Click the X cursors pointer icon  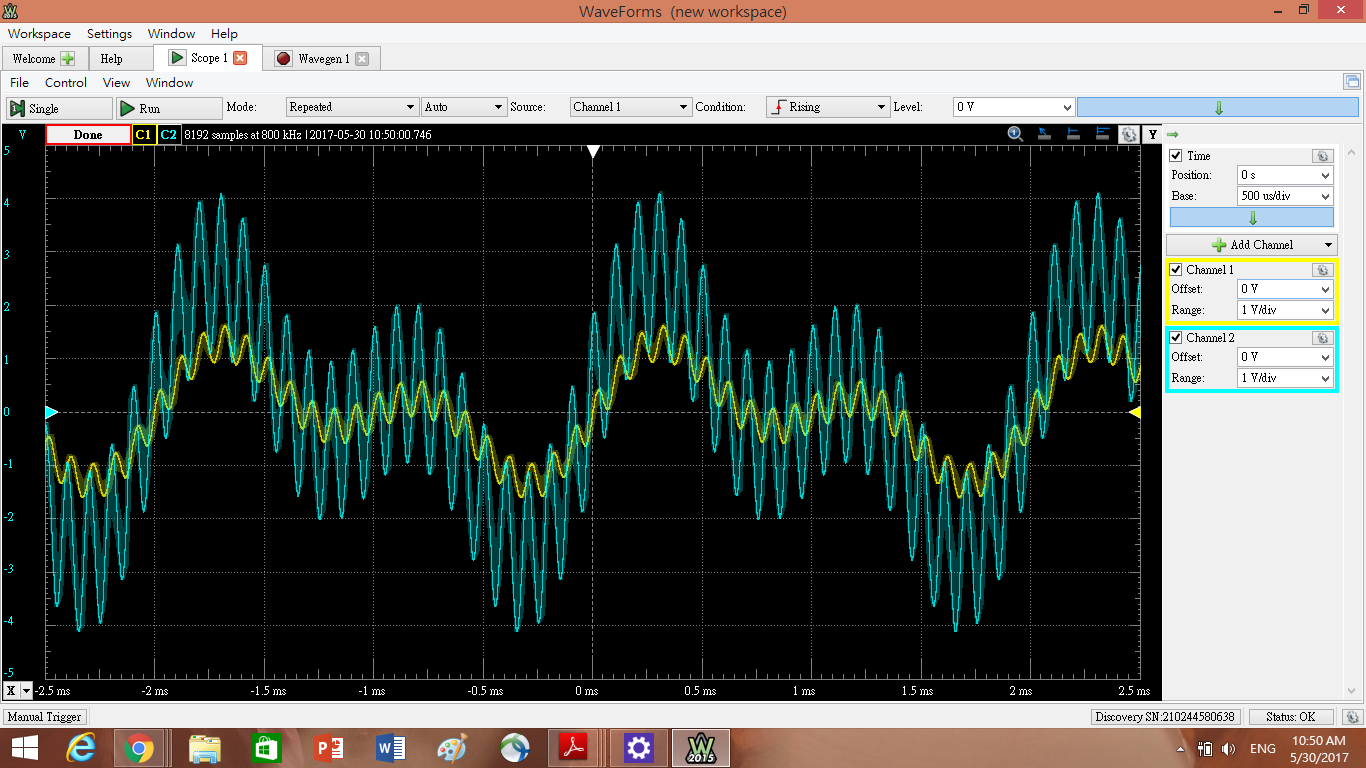(x=1043, y=134)
